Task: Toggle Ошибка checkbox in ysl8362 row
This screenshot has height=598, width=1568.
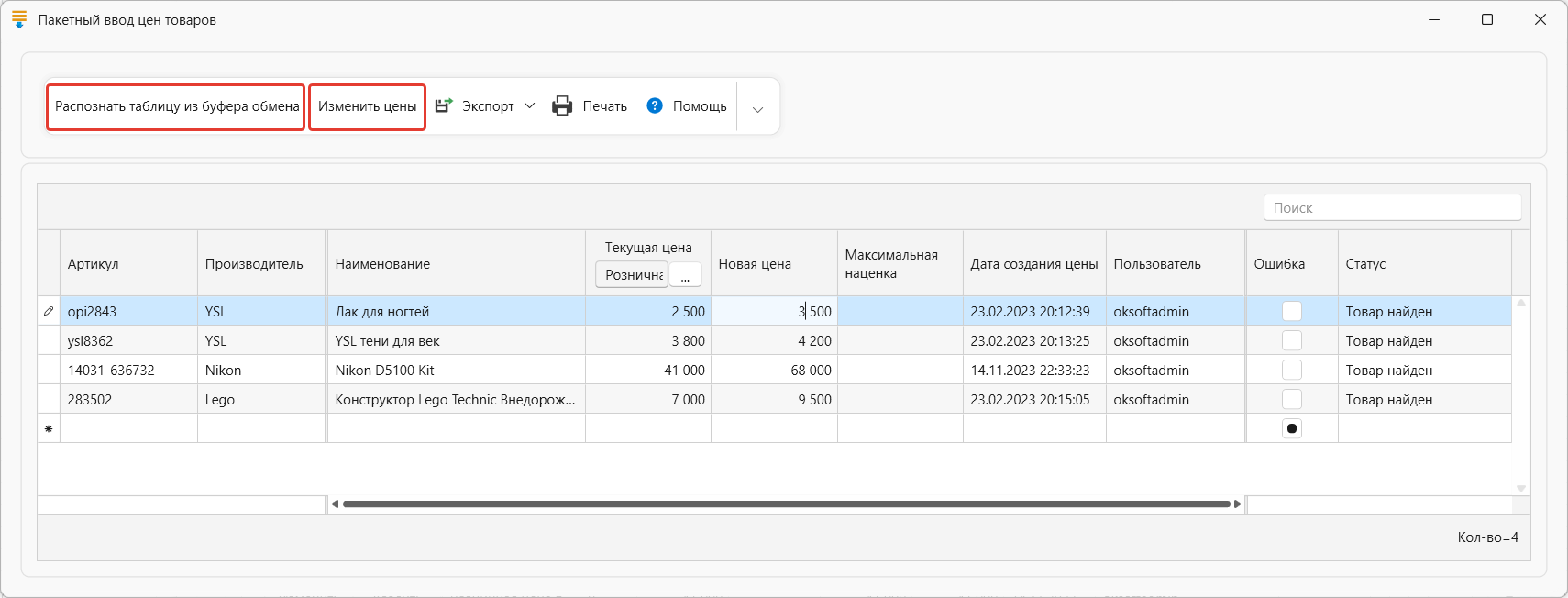Action: [1292, 340]
